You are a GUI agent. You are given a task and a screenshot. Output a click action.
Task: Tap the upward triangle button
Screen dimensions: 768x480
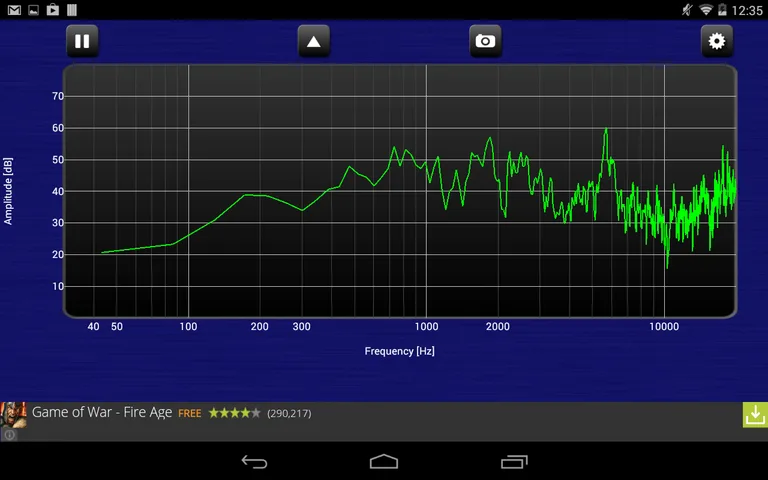[313, 41]
